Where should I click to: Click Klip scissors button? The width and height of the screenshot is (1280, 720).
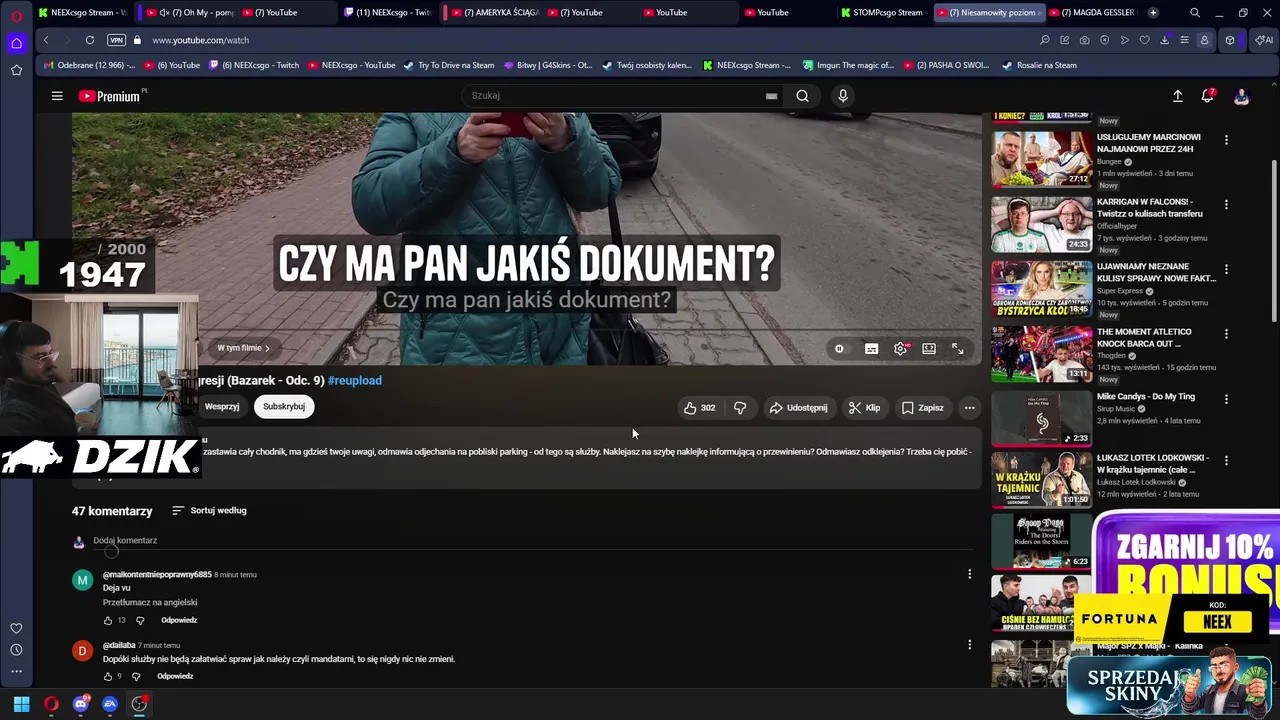pyautogui.click(x=864, y=408)
